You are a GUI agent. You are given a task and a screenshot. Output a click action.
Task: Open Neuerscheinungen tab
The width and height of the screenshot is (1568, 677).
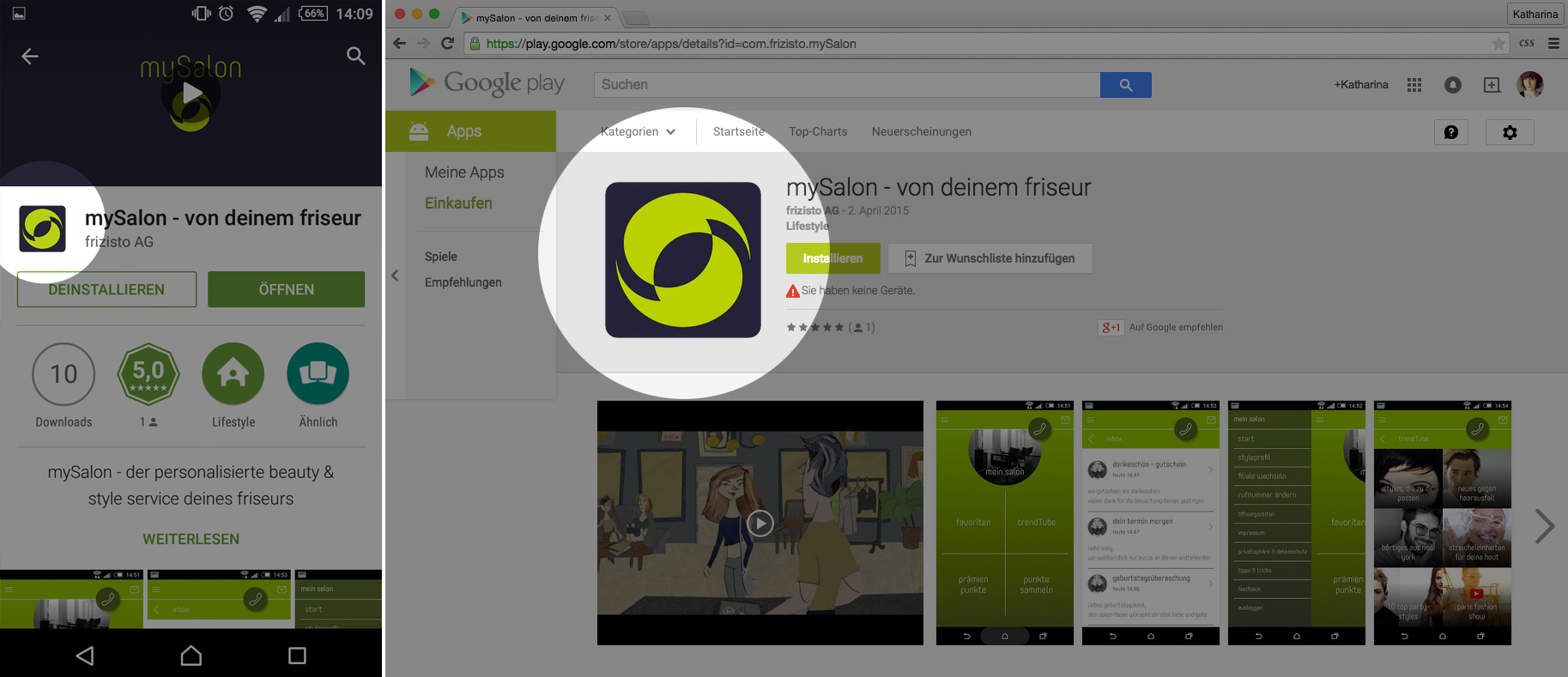click(x=922, y=131)
